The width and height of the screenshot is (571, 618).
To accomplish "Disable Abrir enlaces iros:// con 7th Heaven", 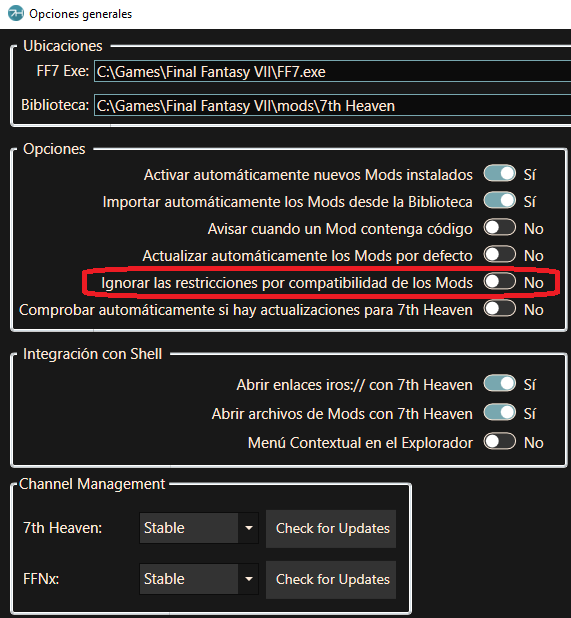I will 500,383.
